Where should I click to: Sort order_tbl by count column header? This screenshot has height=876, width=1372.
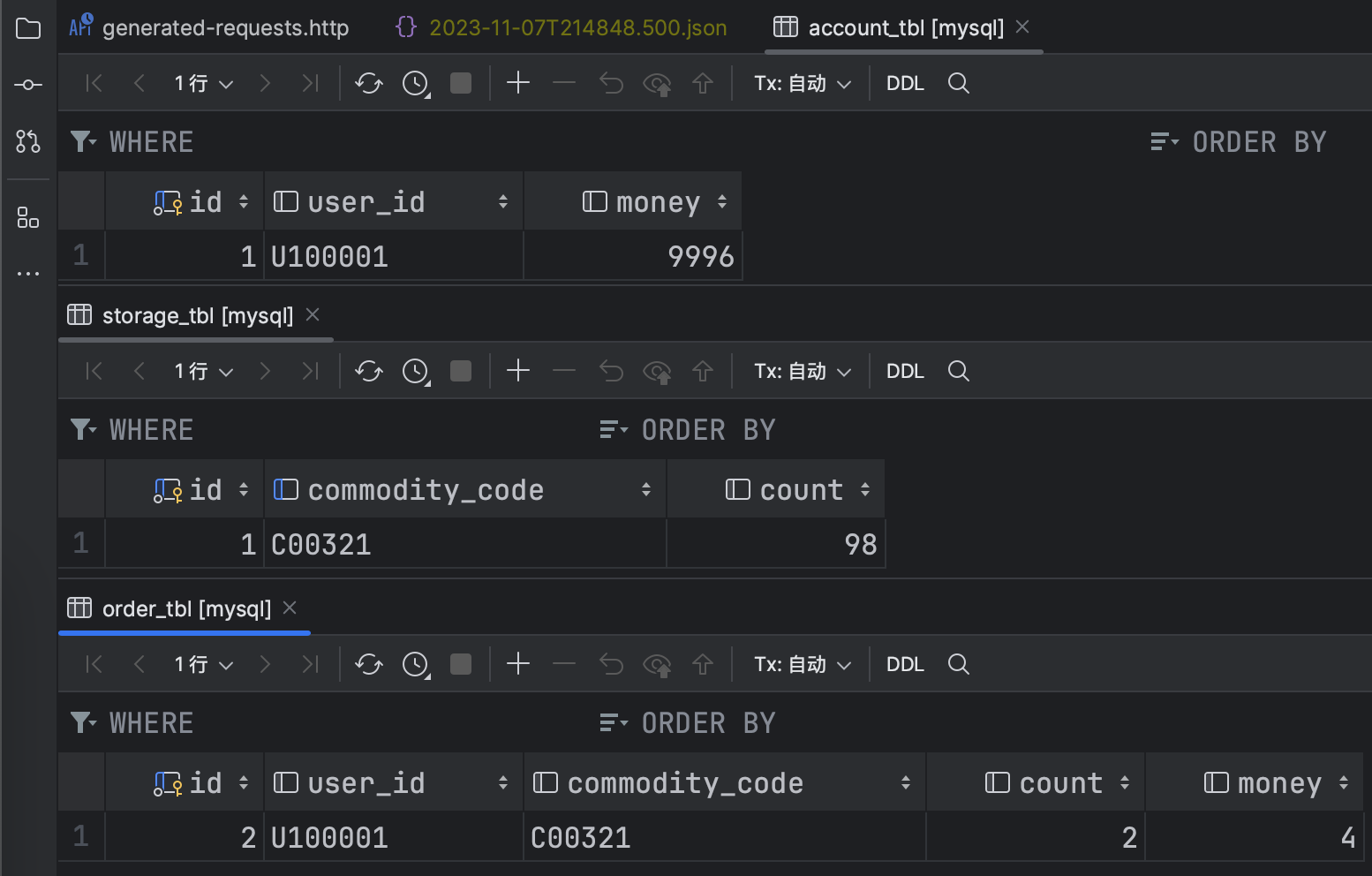(x=1036, y=783)
